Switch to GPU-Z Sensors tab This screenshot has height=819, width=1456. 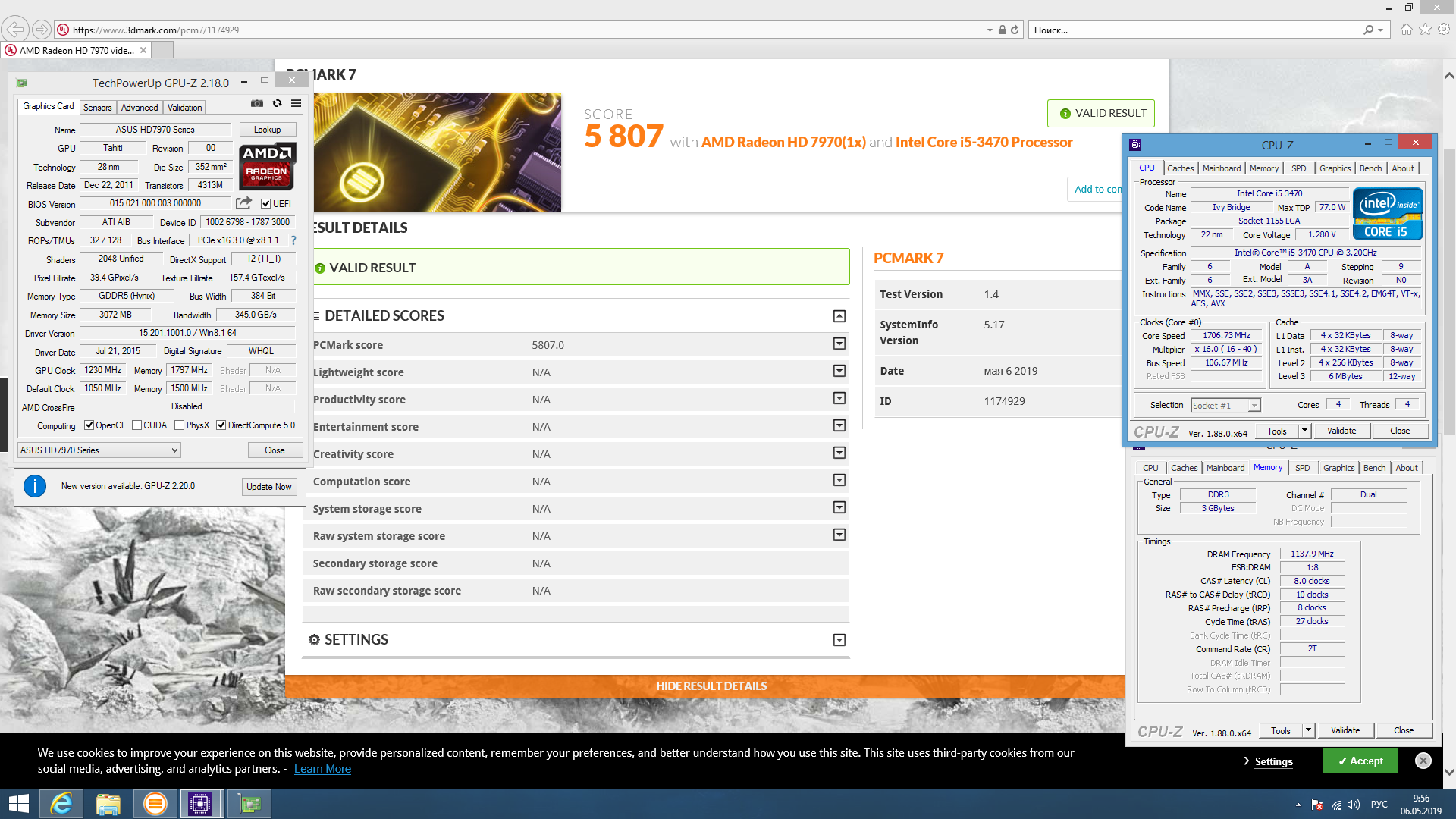97,108
